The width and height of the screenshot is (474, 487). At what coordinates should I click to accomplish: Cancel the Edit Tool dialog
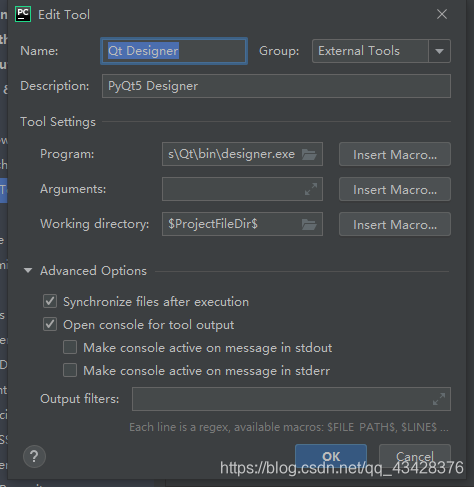(x=415, y=456)
